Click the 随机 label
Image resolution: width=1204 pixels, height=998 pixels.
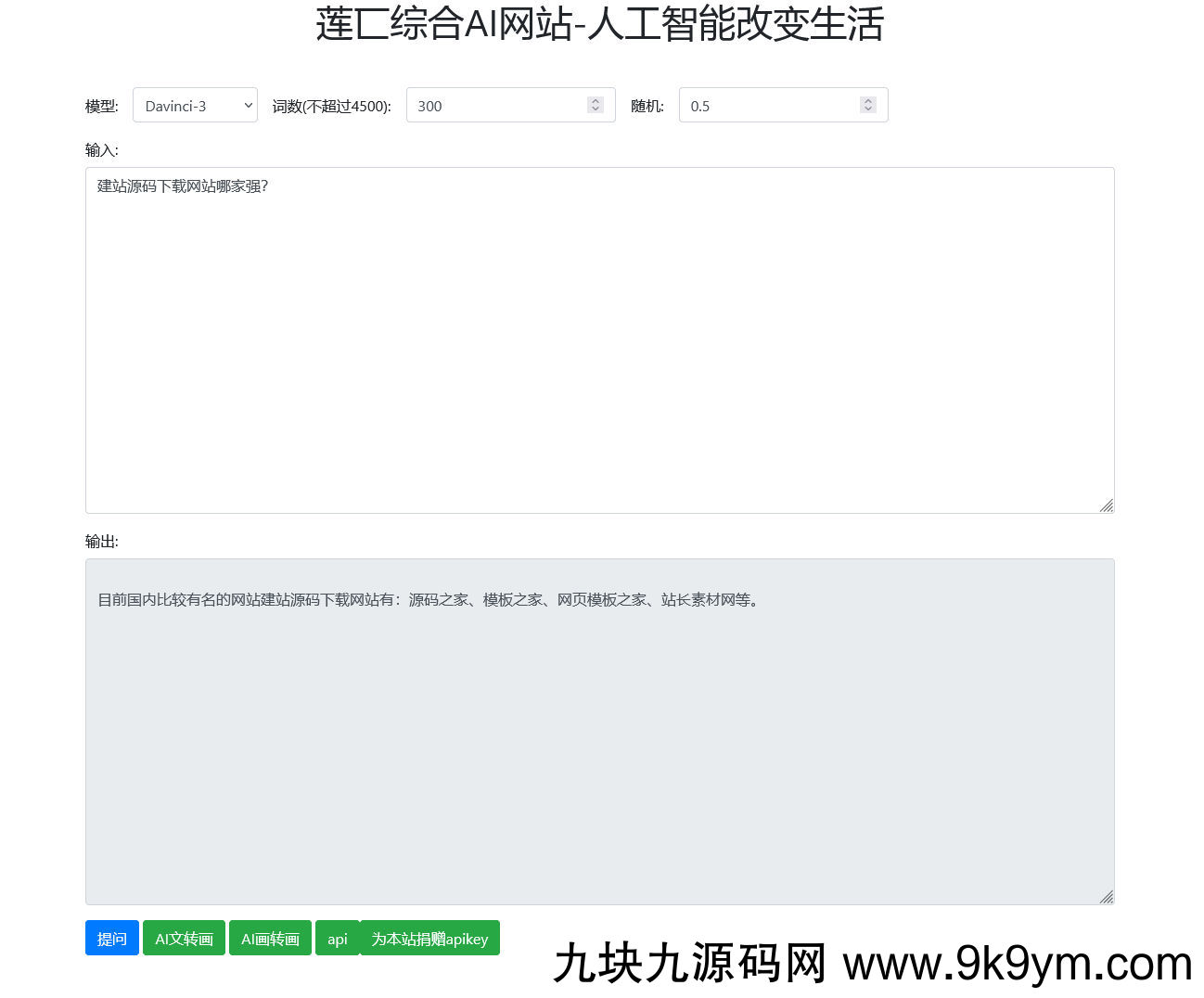(647, 107)
